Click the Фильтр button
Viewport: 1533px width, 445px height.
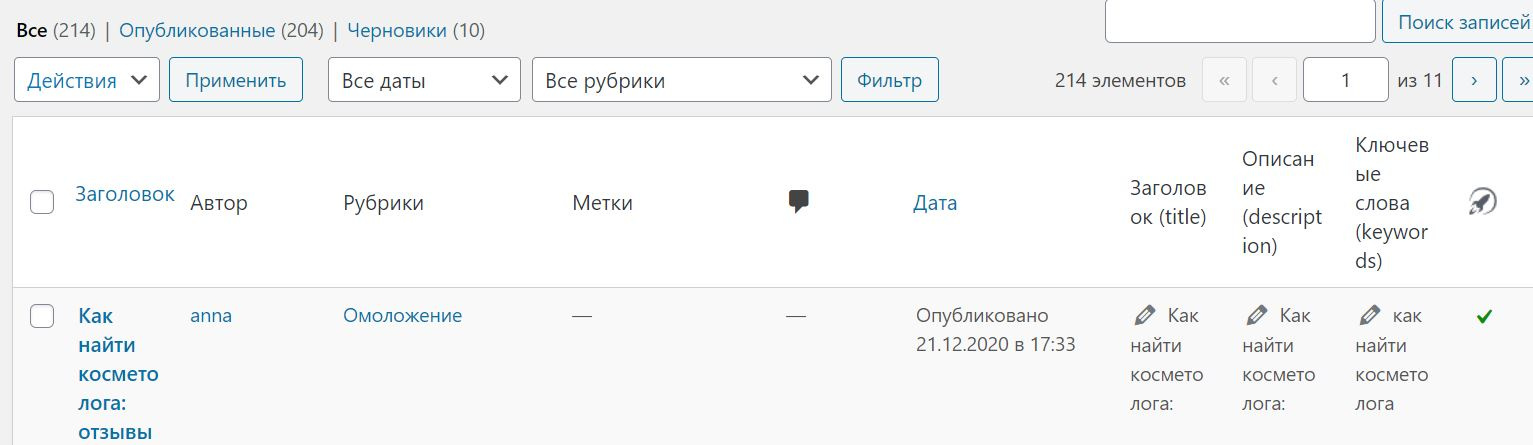(x=890, y=80)
